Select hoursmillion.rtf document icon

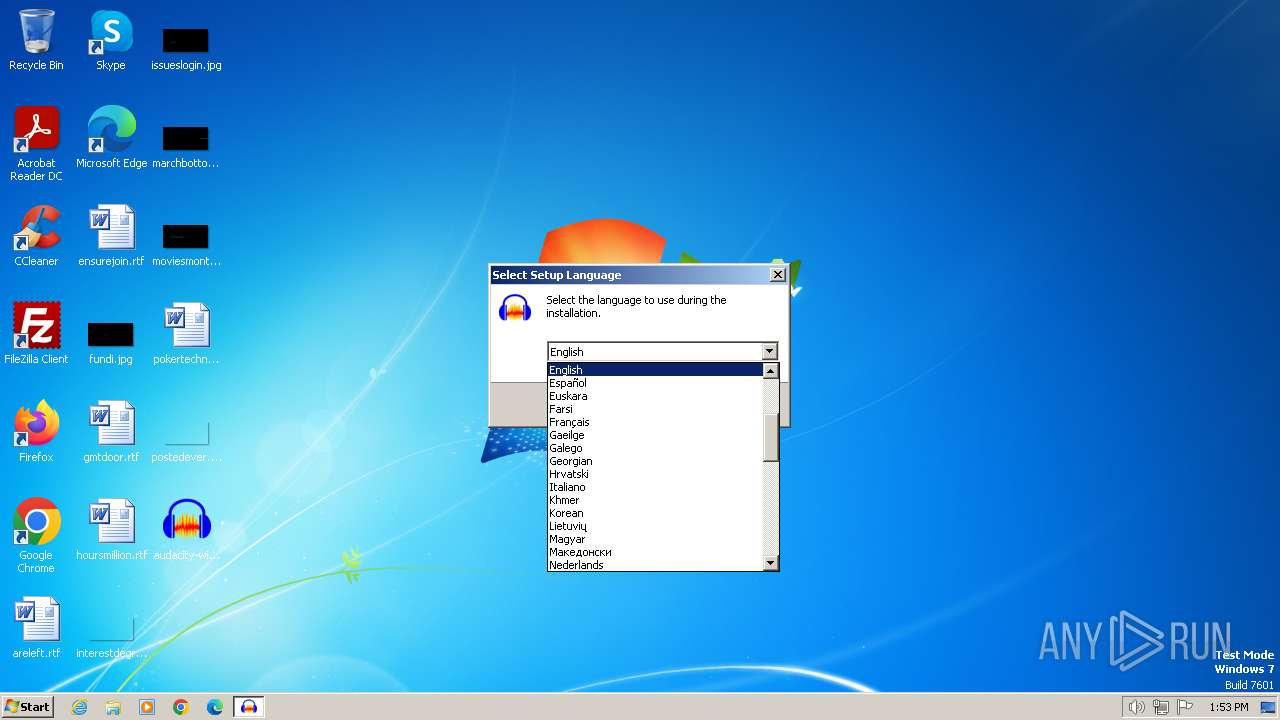click(111, 530)
